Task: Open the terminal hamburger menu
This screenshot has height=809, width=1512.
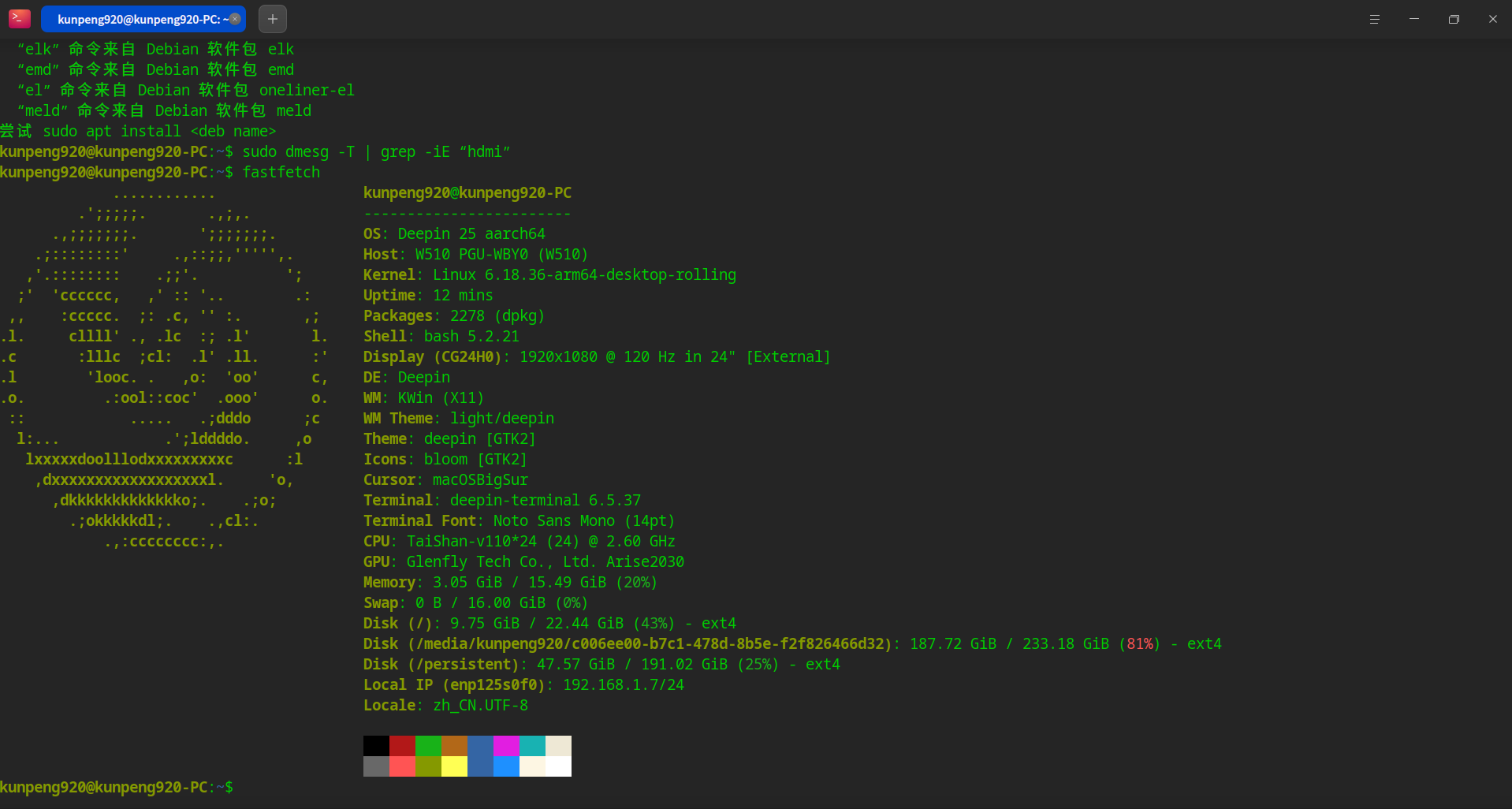Action: tap(1374, 19)
